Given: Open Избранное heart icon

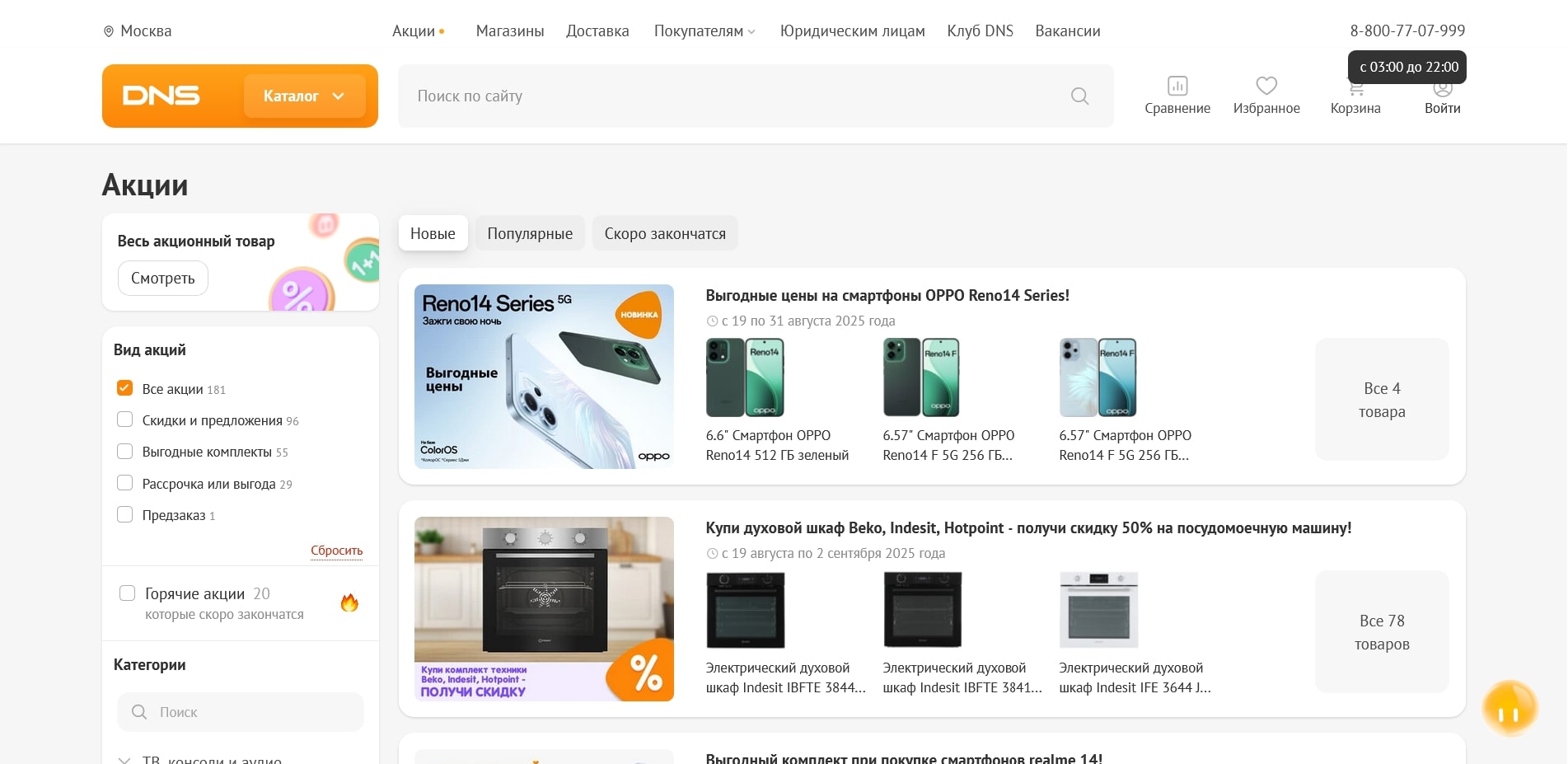Looking at the screenshot, I should pyautogui.click(x=1266, y=87).
